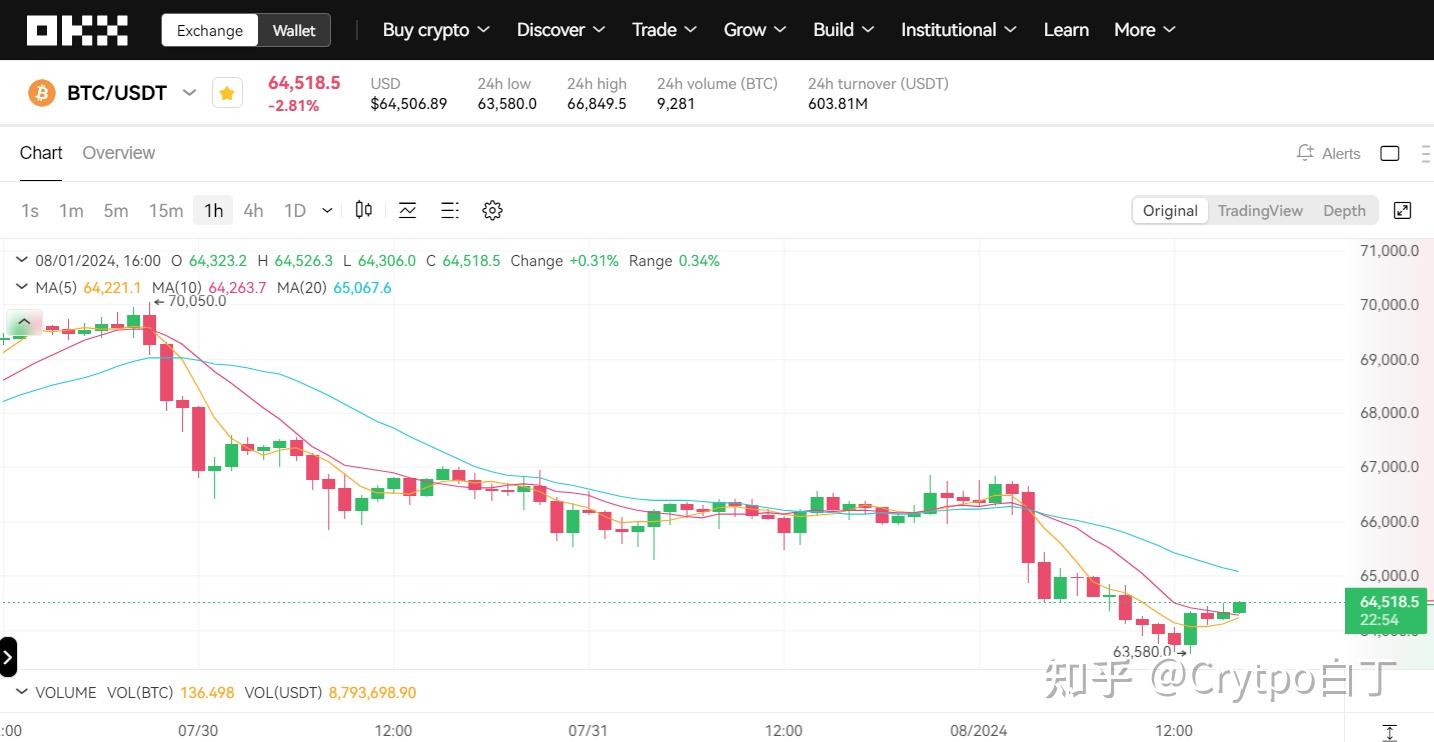Select the 1h timeframe
Viewport: 1434px width, 742px height.
(213, 210)
